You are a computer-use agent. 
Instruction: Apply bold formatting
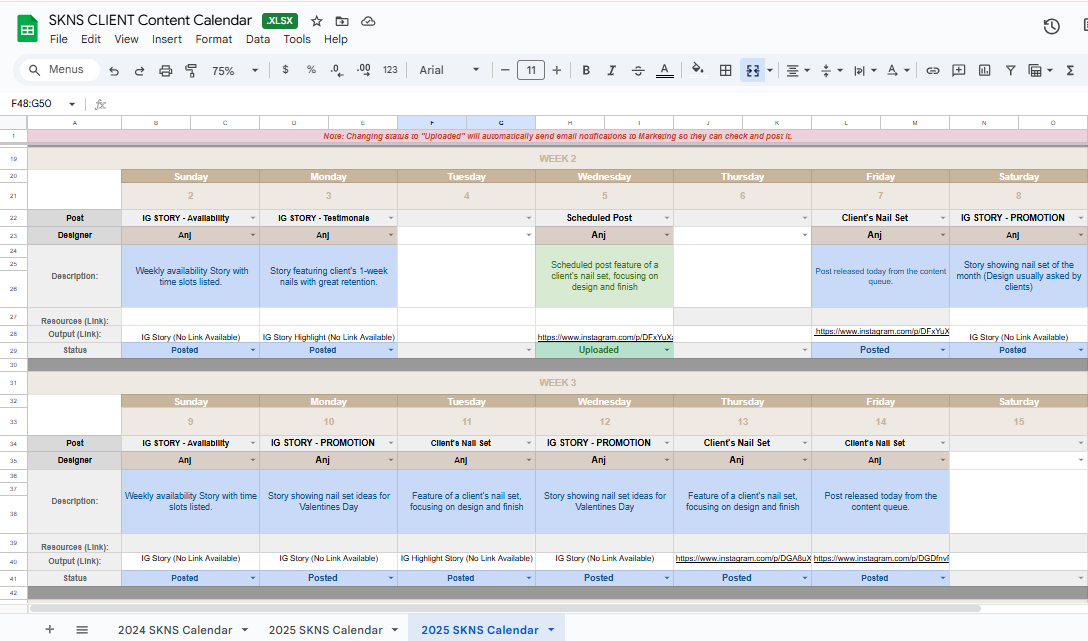pyautogui.click(x=586, y=71)
